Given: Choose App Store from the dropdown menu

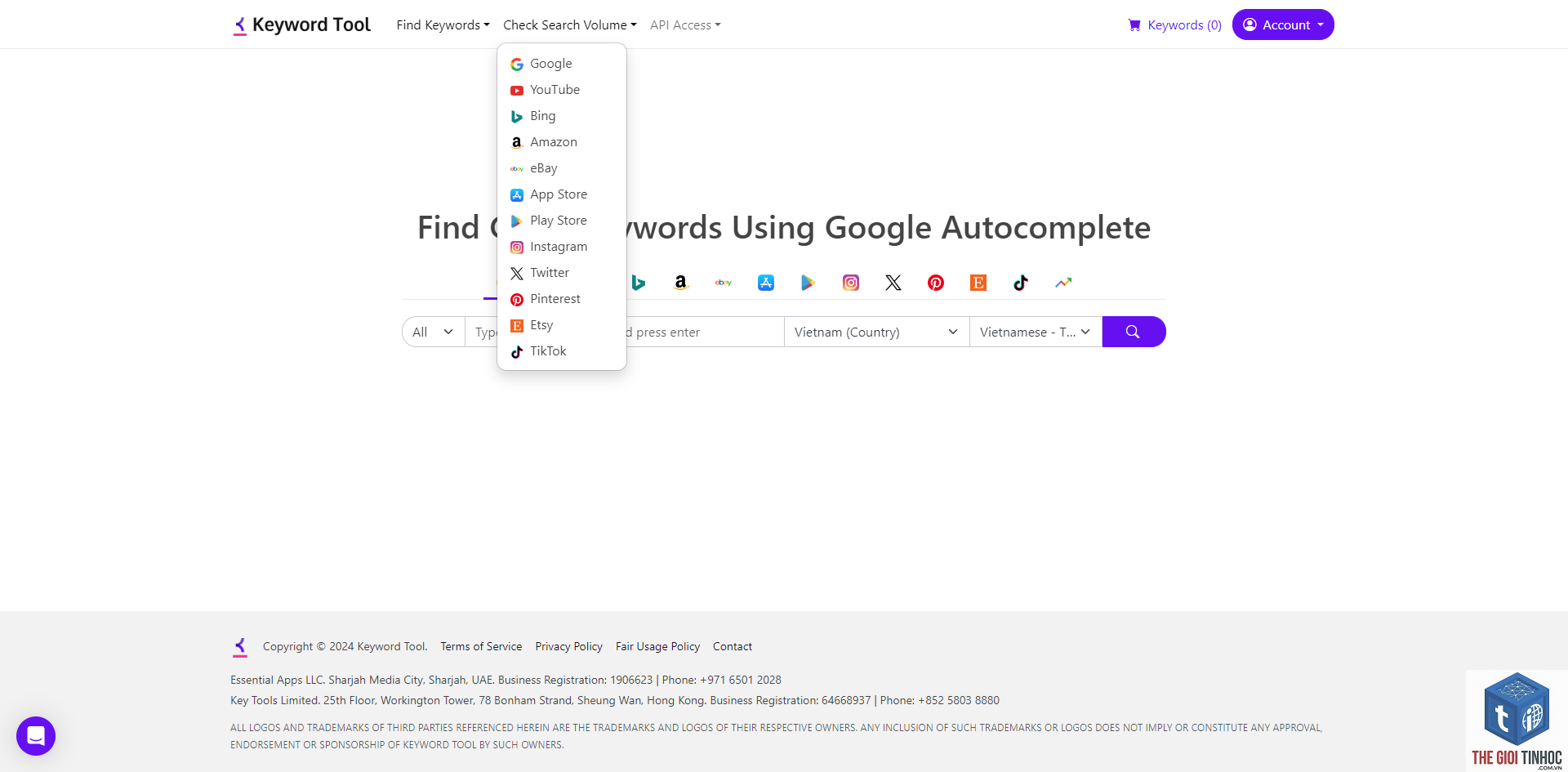Looking at the screenshot, I should pyautogui.click(x=562, y=194).
